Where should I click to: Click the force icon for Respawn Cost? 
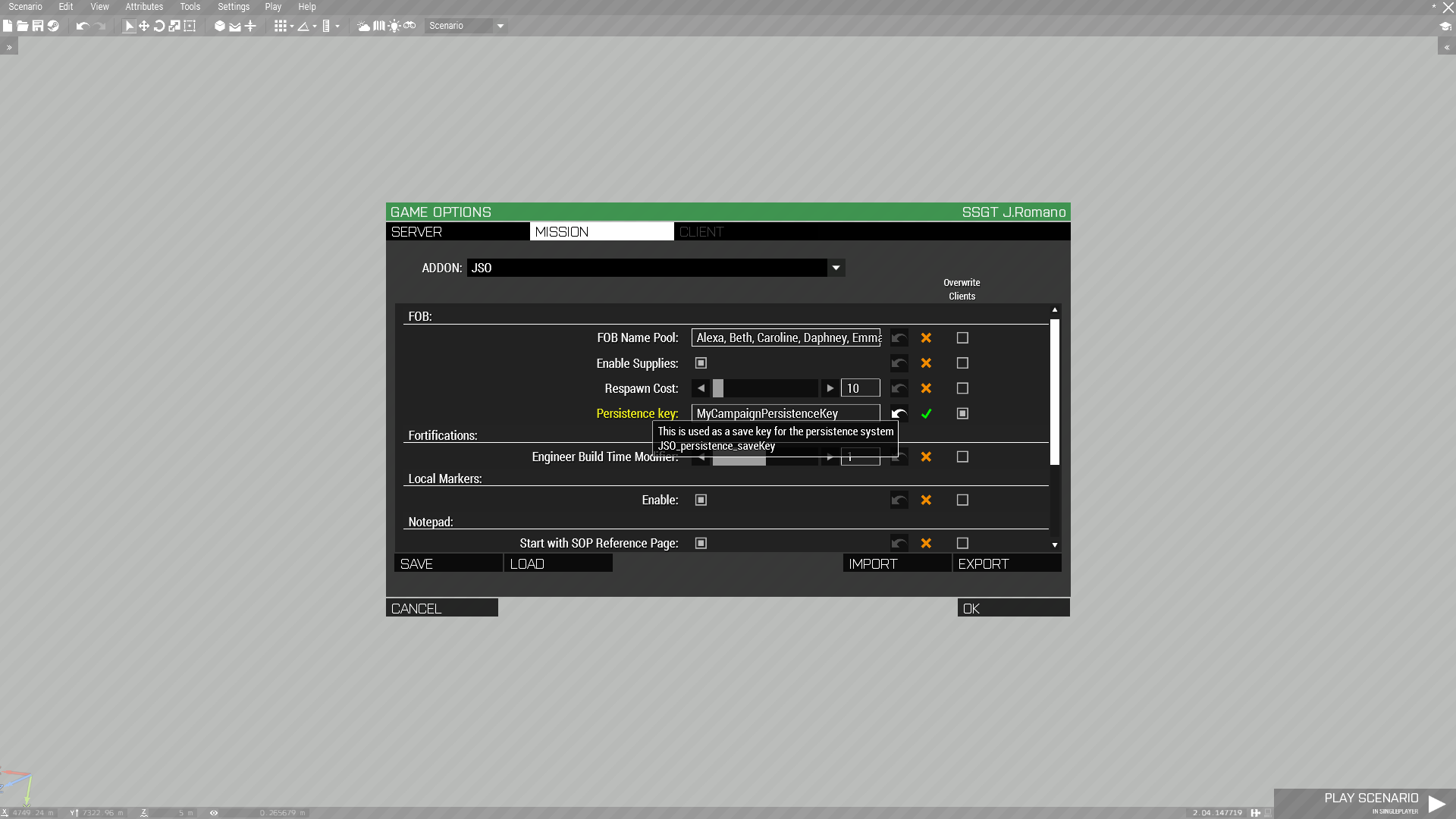(x=926, y=388)
